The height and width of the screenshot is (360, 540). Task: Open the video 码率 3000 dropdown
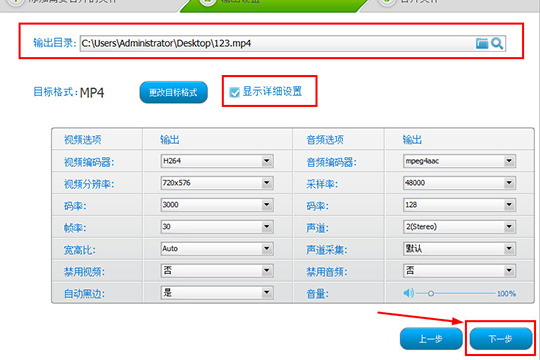(217, 205)
